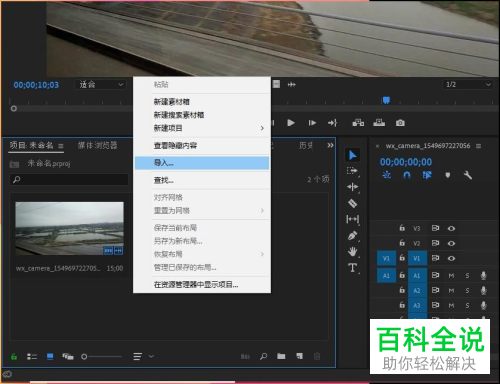500x384 pixels.
Task: Open timeline display settings wrench
Action: tap(468, 175)
